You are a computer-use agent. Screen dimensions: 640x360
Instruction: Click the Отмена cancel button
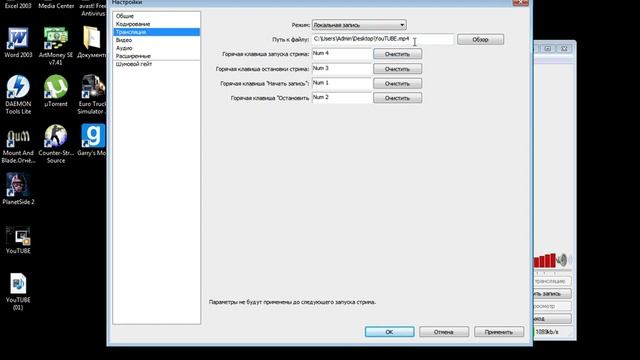click(x=444, y=332)
